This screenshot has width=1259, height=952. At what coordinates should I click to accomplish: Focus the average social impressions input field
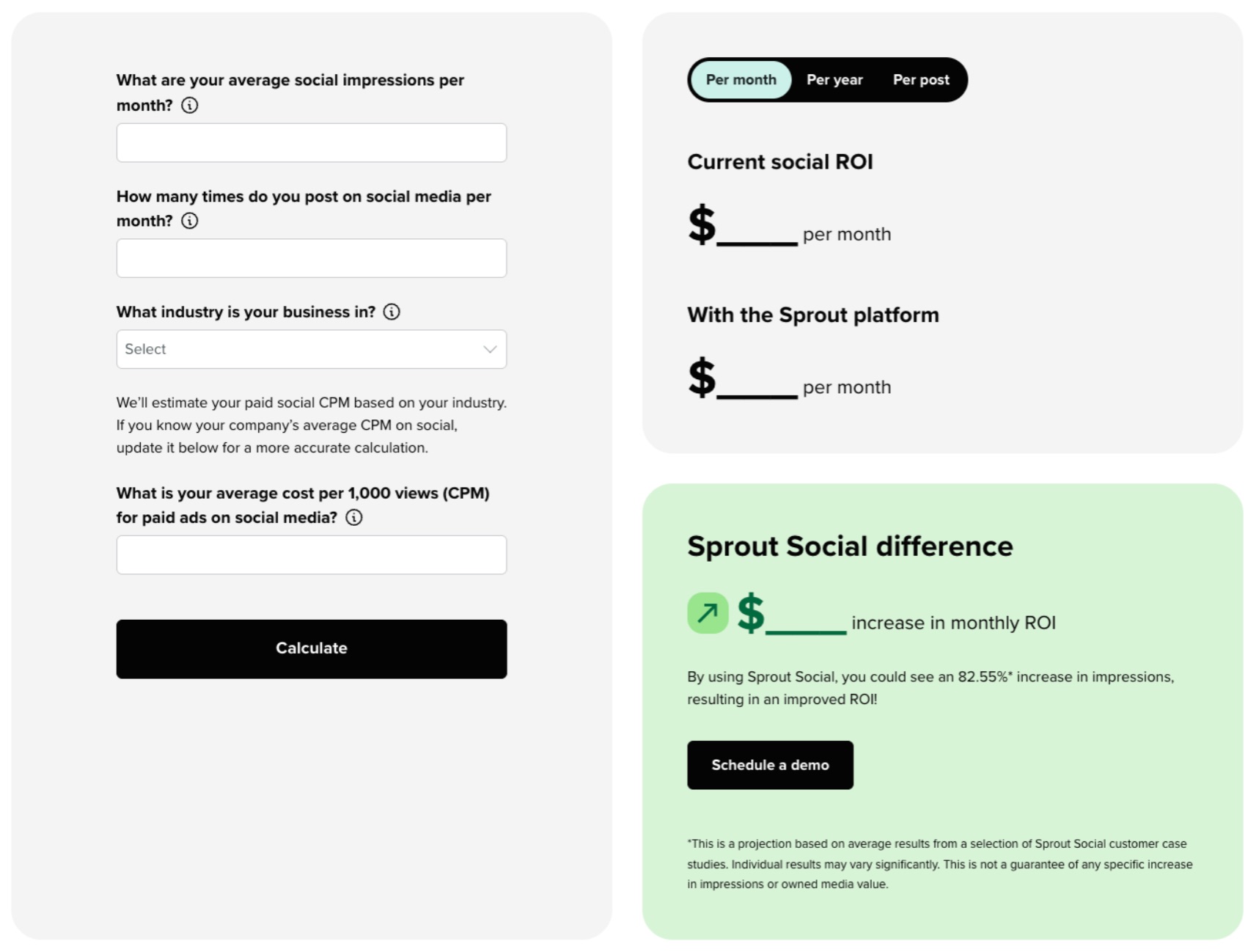[311, 143]
